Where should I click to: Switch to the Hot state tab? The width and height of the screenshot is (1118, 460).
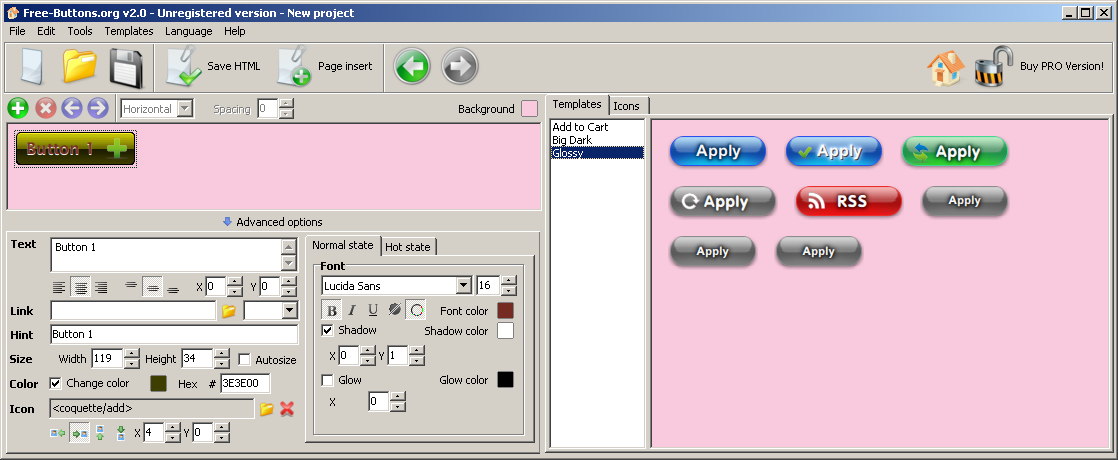point(408,247)
